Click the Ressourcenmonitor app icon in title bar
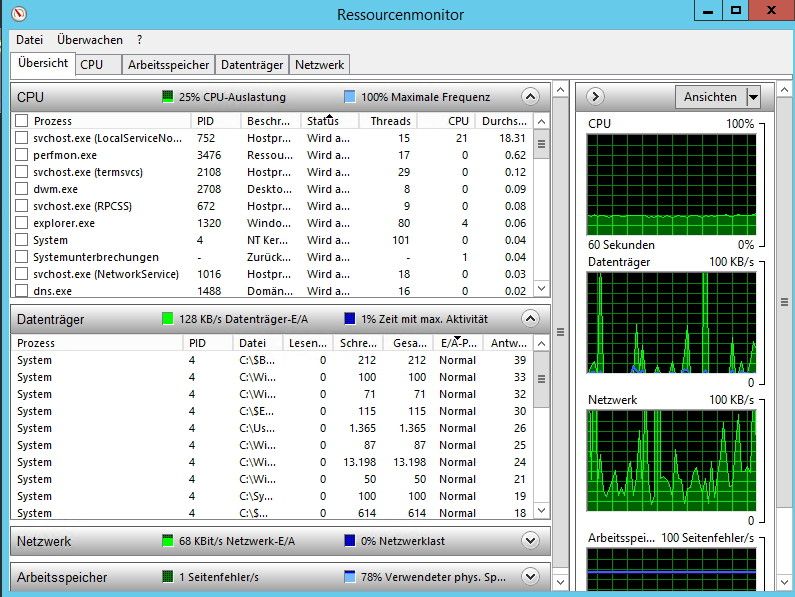Image resolution: width=795 pixels, height=597 pixels. pyautogui.click(x=19, y=13)
